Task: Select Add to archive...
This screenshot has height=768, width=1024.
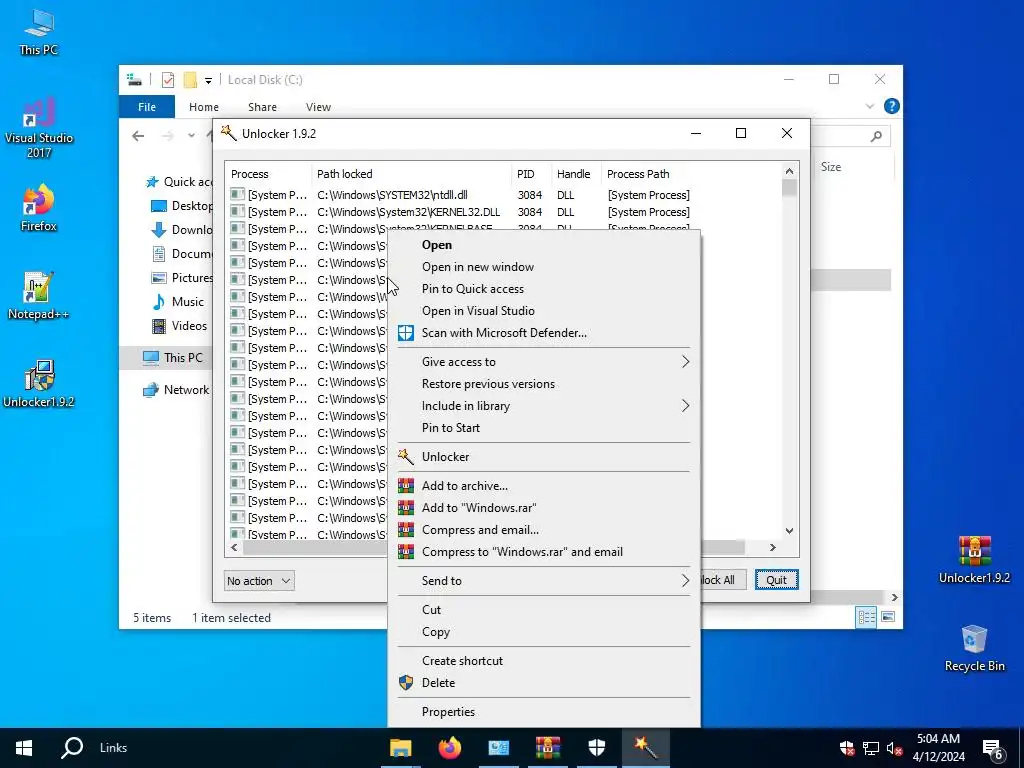Action: pos(544,486)
